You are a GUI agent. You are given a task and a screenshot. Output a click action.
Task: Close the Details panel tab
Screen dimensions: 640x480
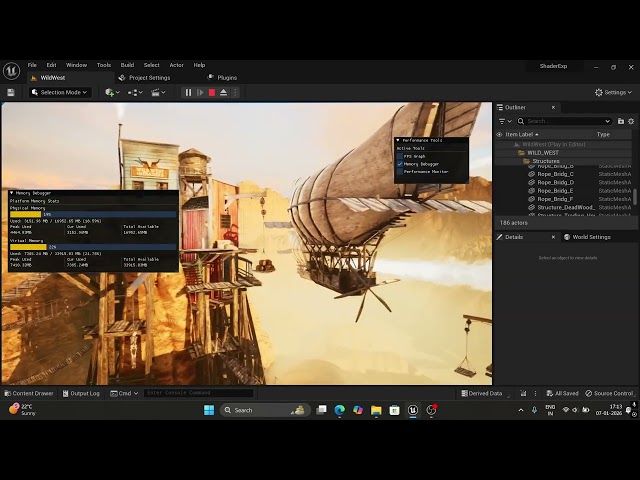pyautogui.click(x=553, y=237)
